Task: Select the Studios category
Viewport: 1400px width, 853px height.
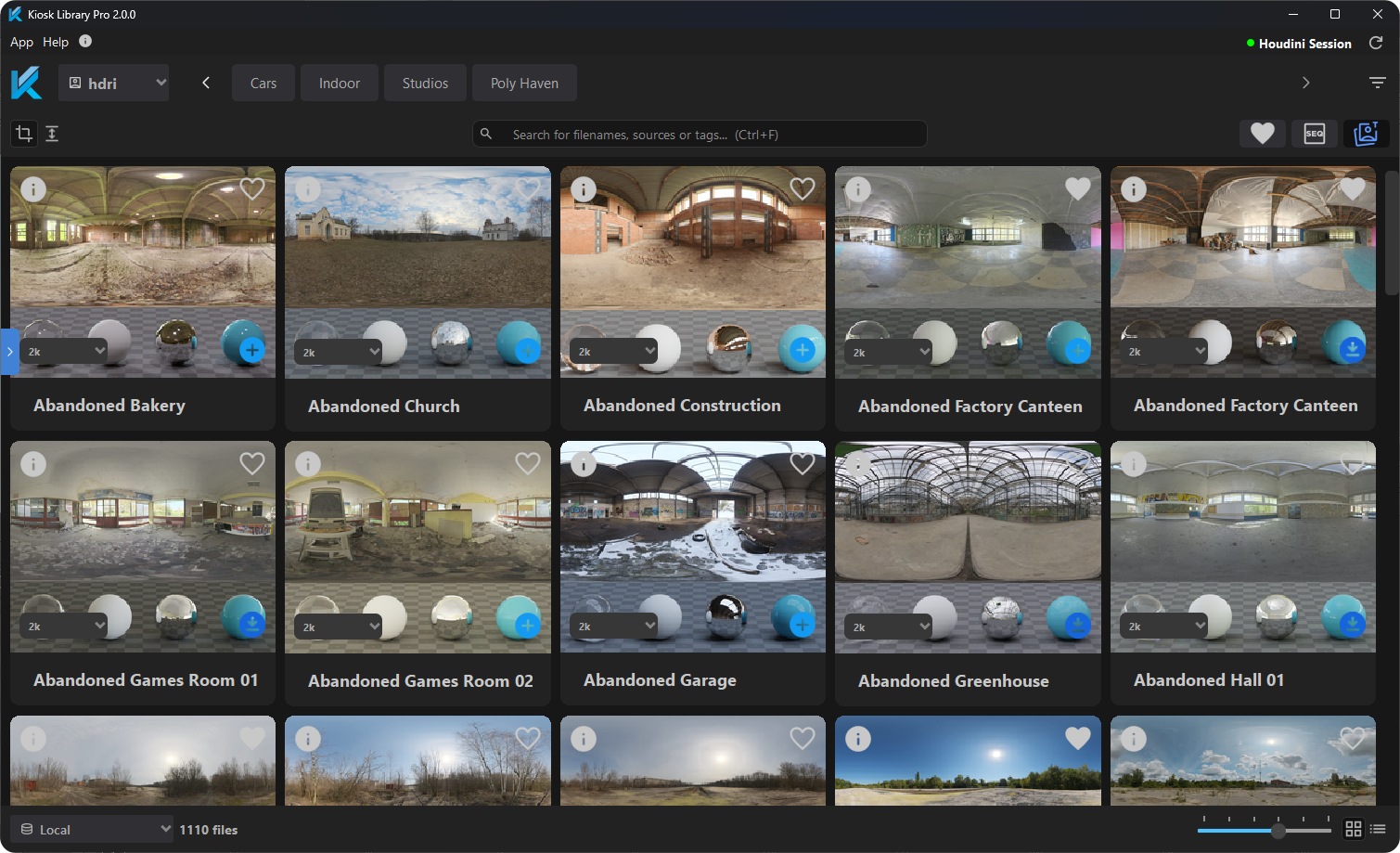Action: (425, 83)
